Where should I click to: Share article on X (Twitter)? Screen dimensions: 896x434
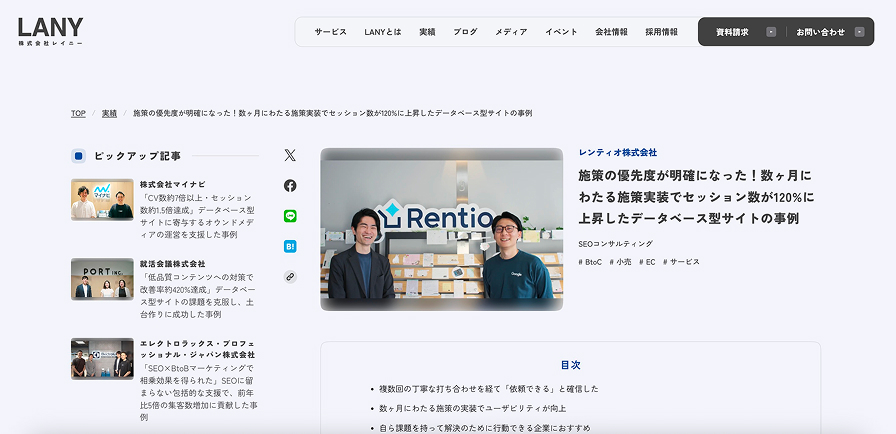(x=290, y=155)
